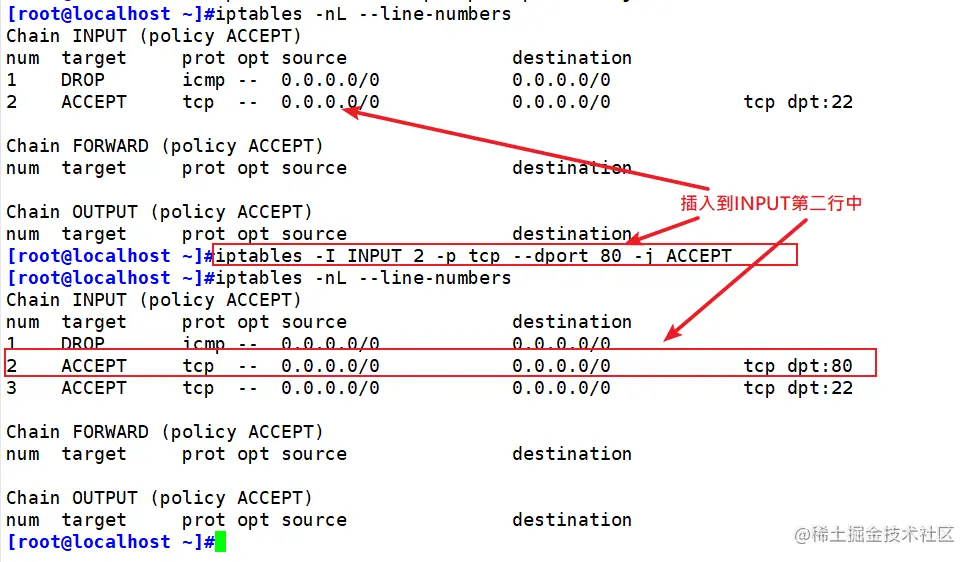This screenshot has height=562, width=972.
Task: Click destination 0.0.0.0/0 in rule number 3 row
Action: [x=561, y=389]
